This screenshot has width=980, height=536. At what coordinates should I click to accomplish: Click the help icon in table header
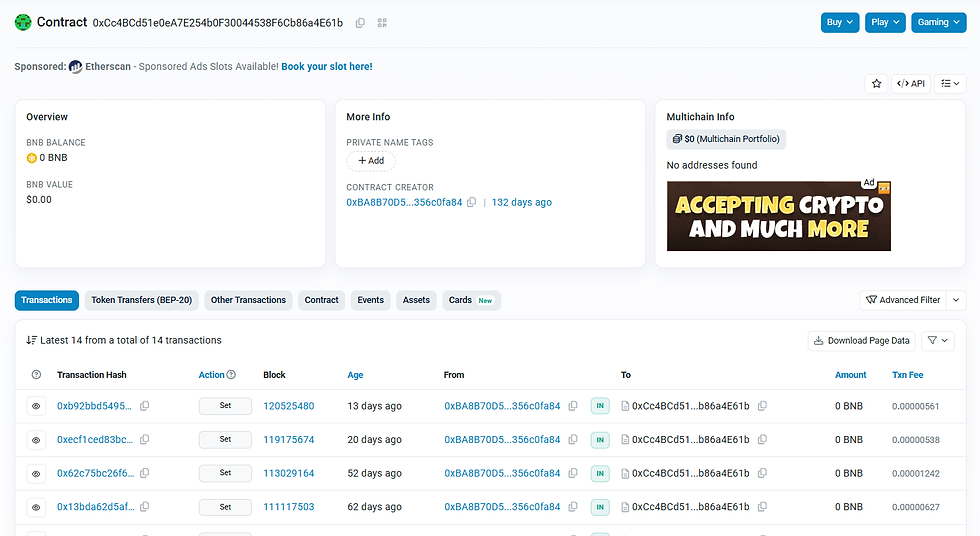click(x=36, y=375)
